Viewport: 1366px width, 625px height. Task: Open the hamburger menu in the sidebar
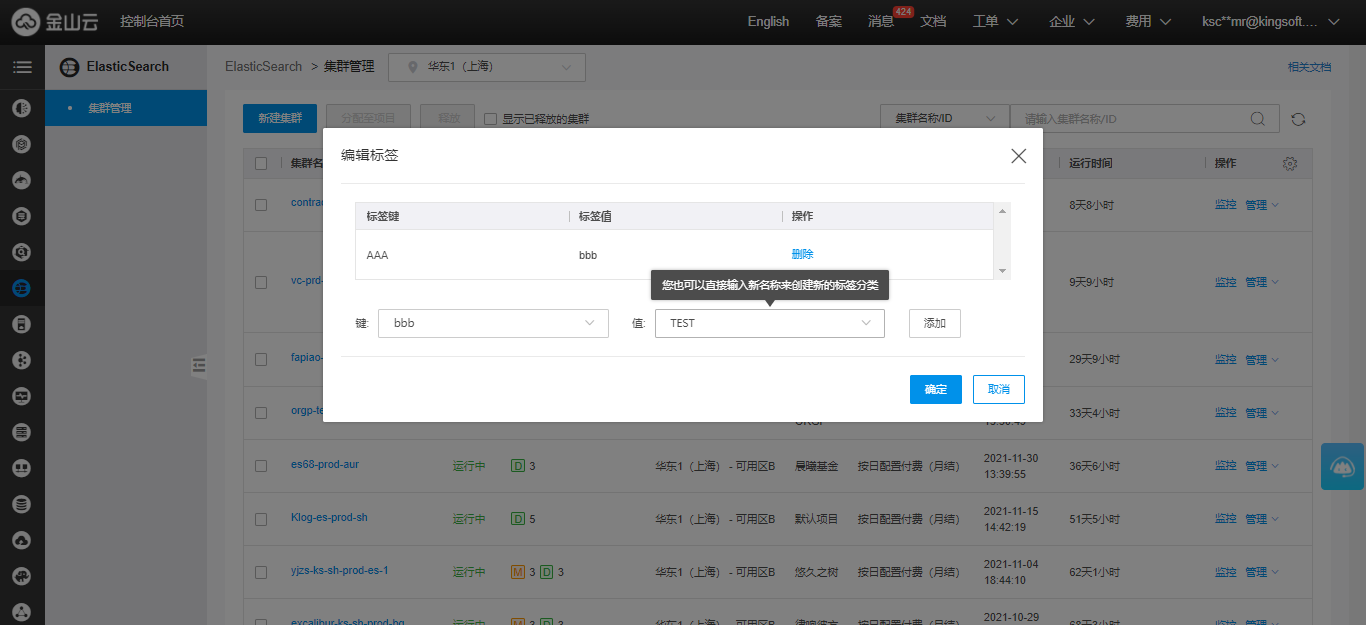[x=22, y=67]
